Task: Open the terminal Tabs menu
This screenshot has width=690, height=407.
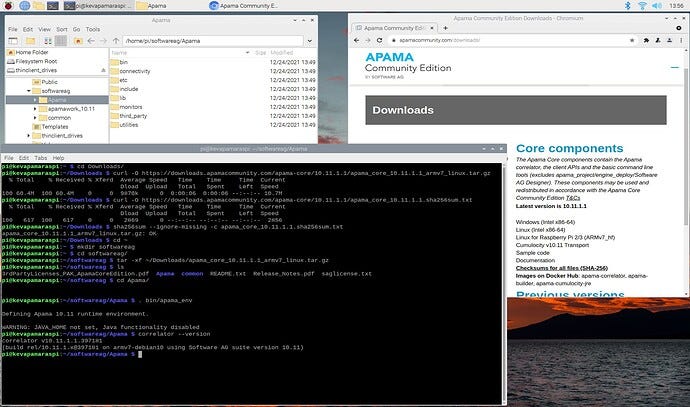Action: [x=40, y=158]
